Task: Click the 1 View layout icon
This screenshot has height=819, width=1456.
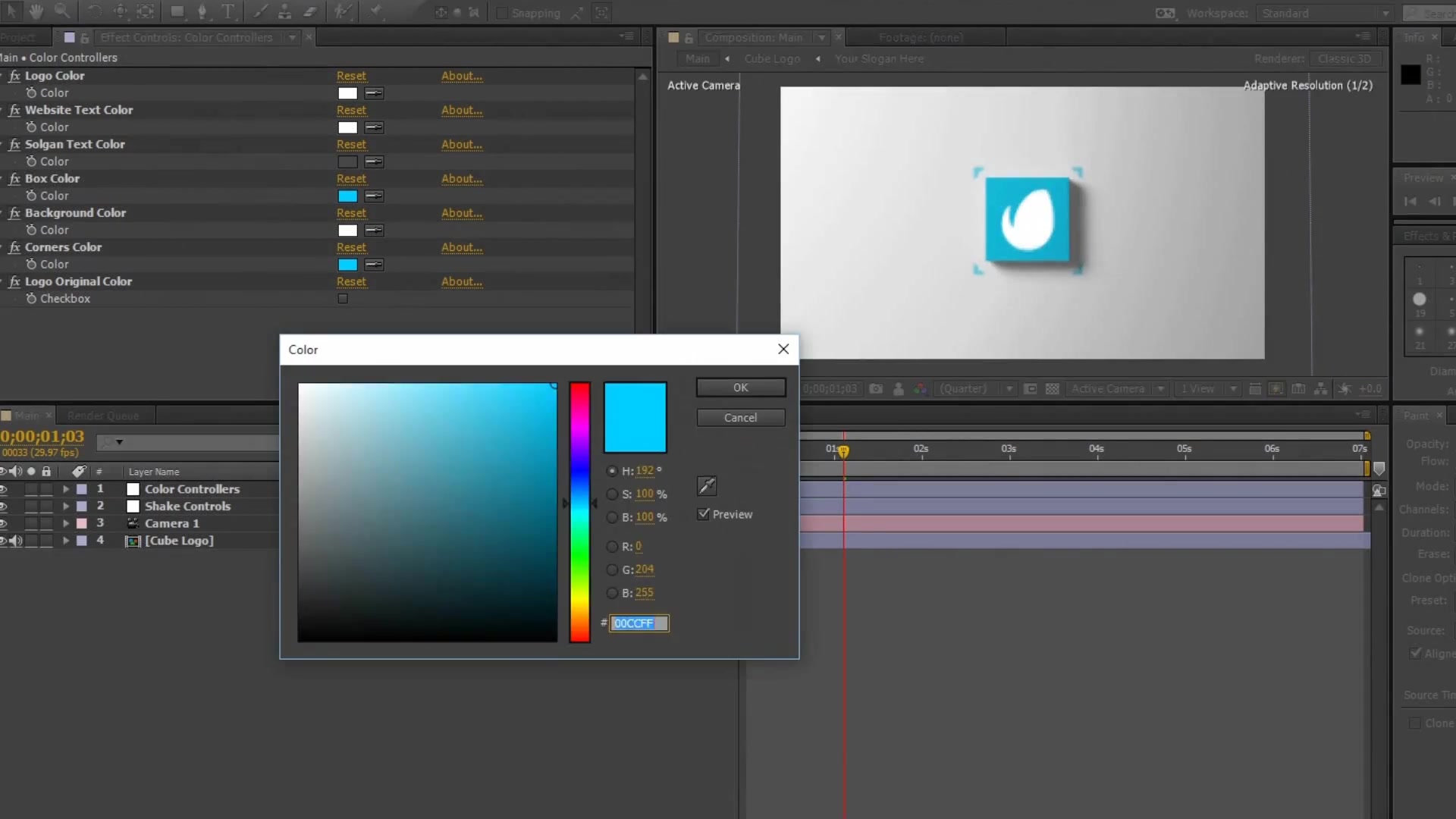Action: (1196, 389)
